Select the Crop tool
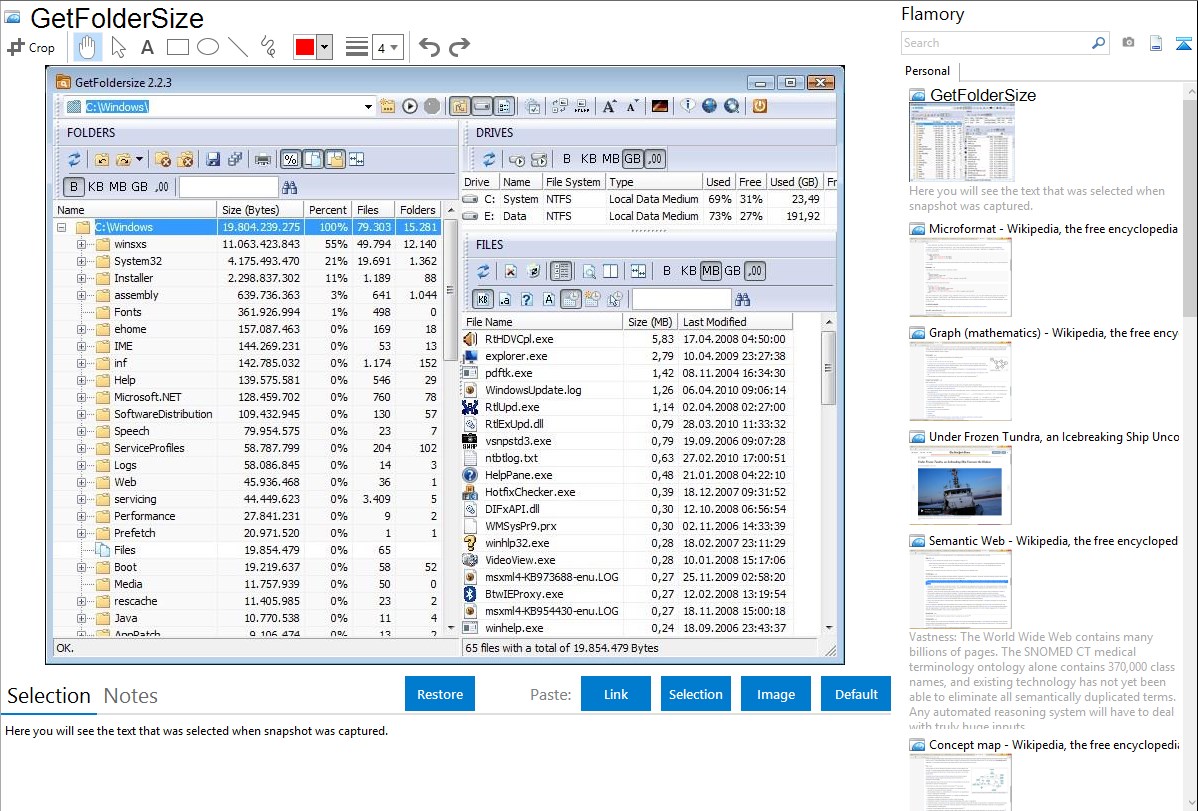Image resolution: width=1198 pixels, height=811 pixels. [31, 47]
